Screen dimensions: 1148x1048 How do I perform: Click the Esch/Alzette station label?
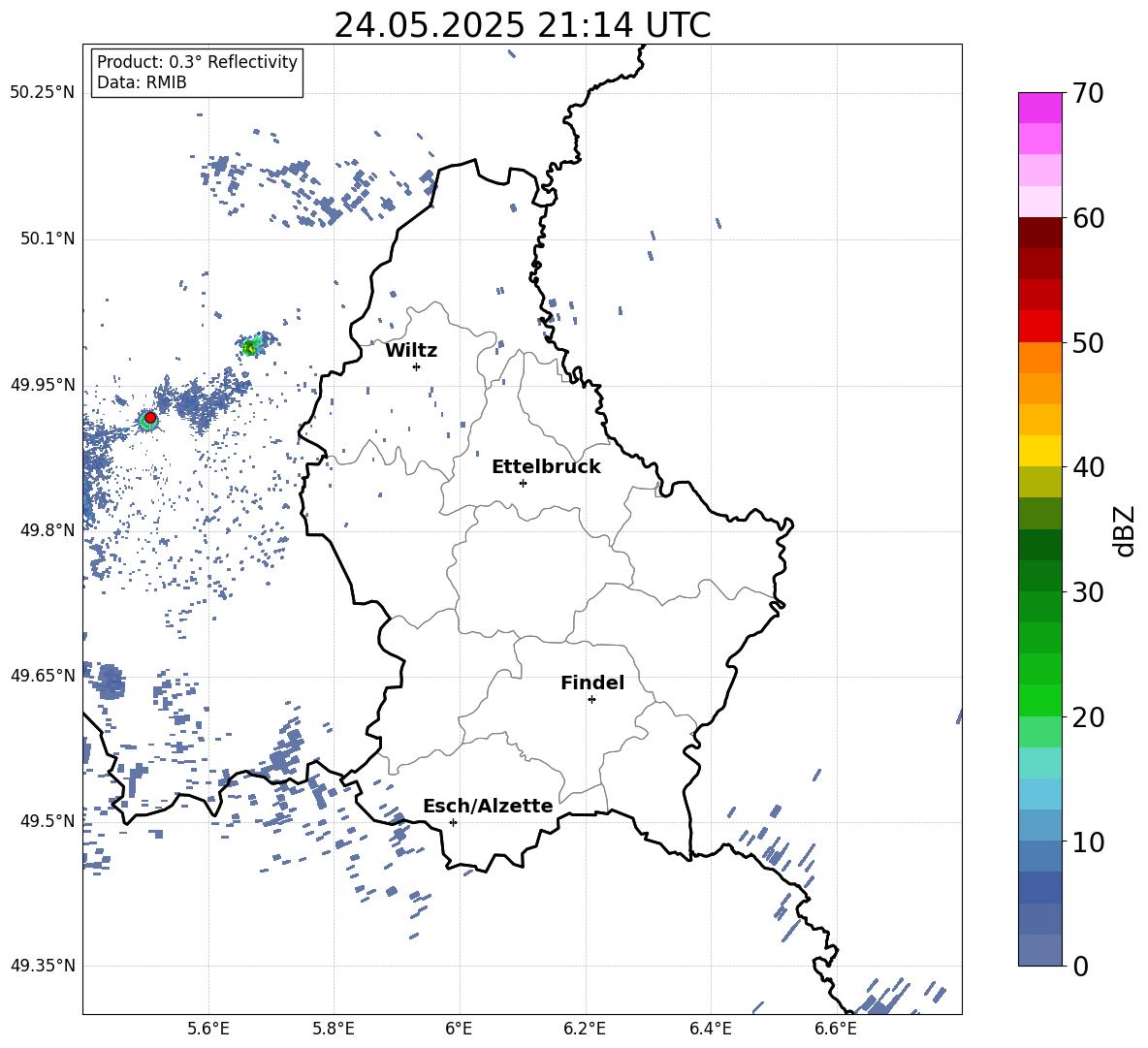[488, 807]
